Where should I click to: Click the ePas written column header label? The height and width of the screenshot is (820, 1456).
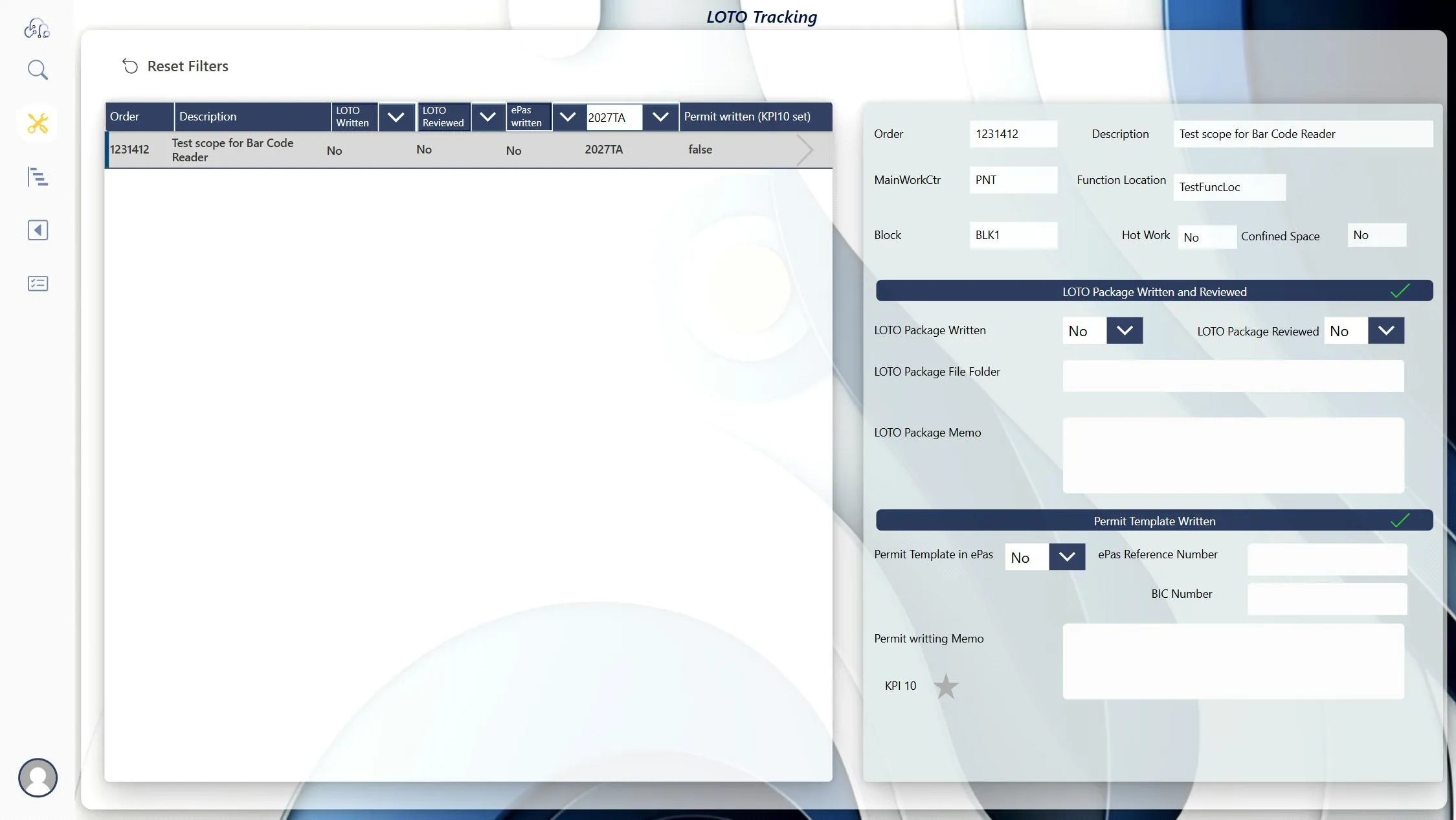click(528, 117)
